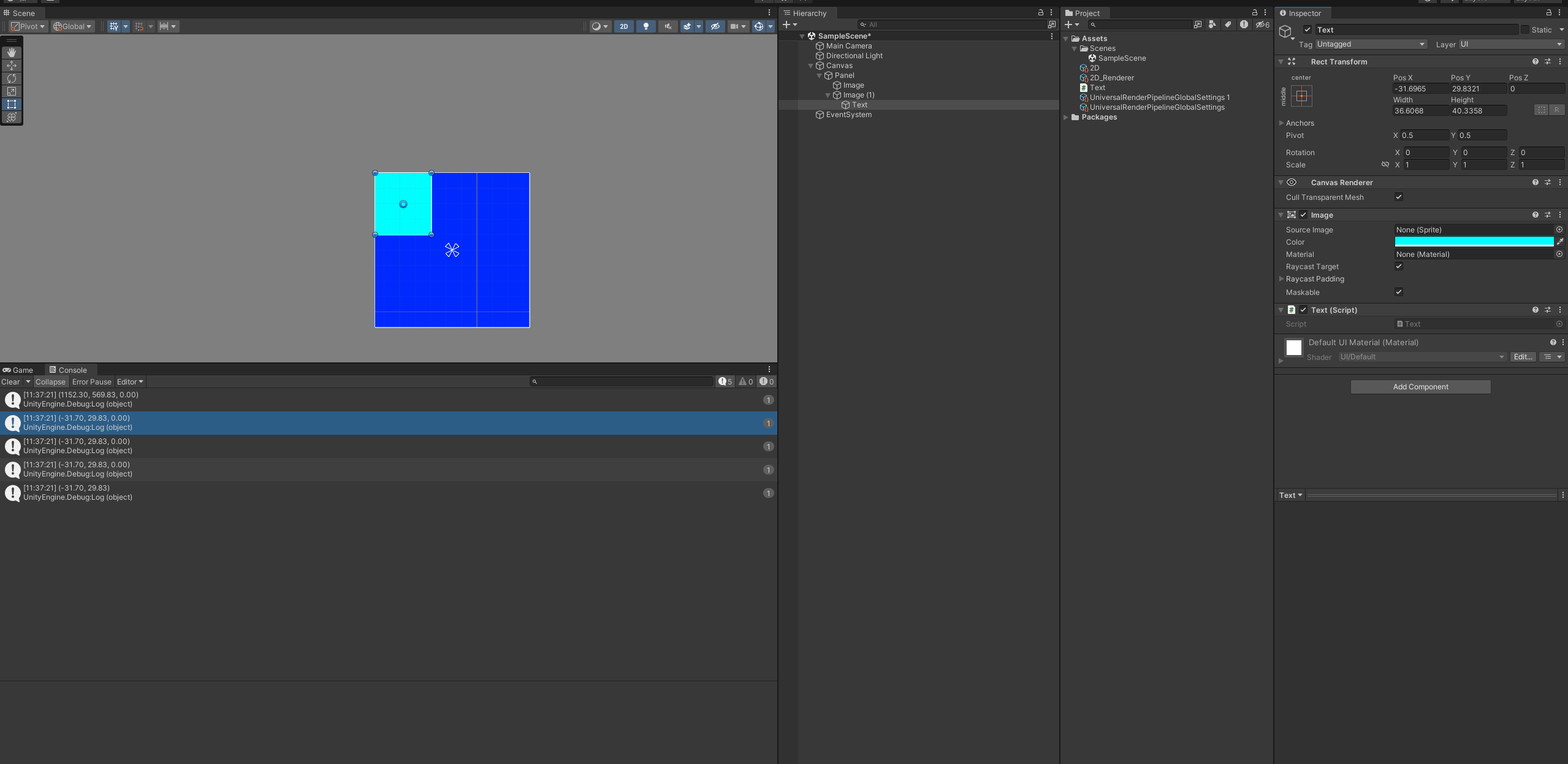This screenshot has height=764, width=1568.
Task: Expand the Packages folder
Action: (x=1066, y=117)
